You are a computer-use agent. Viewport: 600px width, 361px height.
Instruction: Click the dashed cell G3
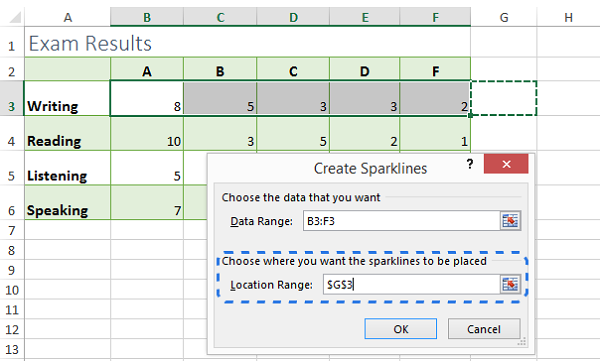point(504,98)
